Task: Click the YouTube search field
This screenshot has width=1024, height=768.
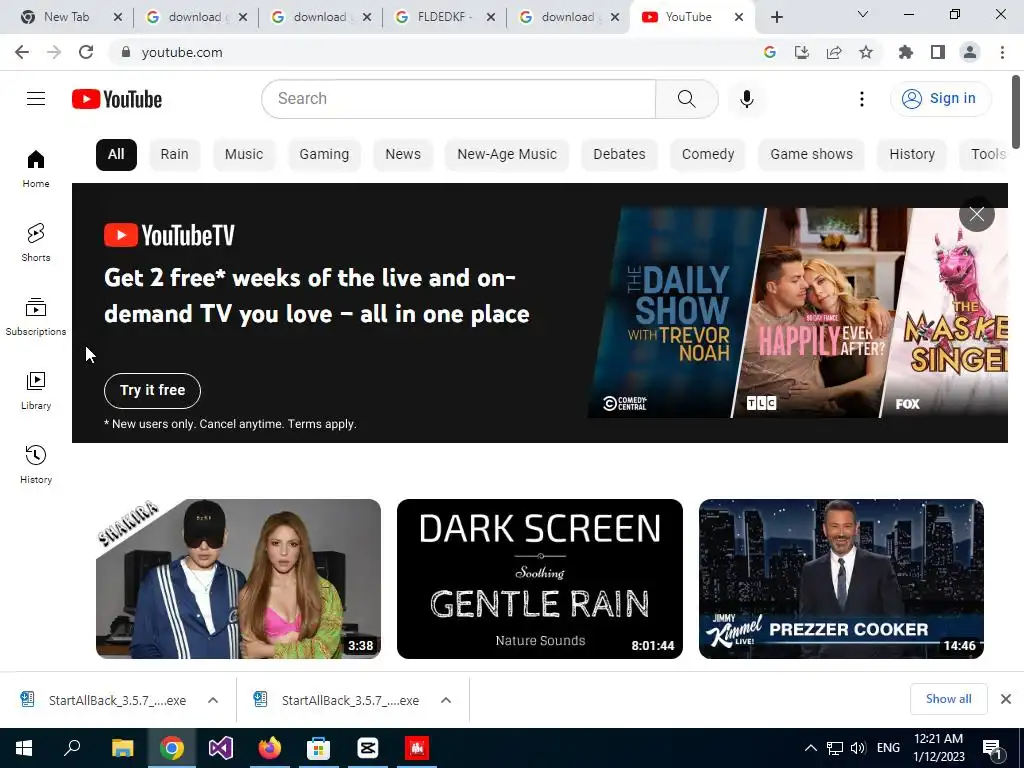Action: point(458,99)
